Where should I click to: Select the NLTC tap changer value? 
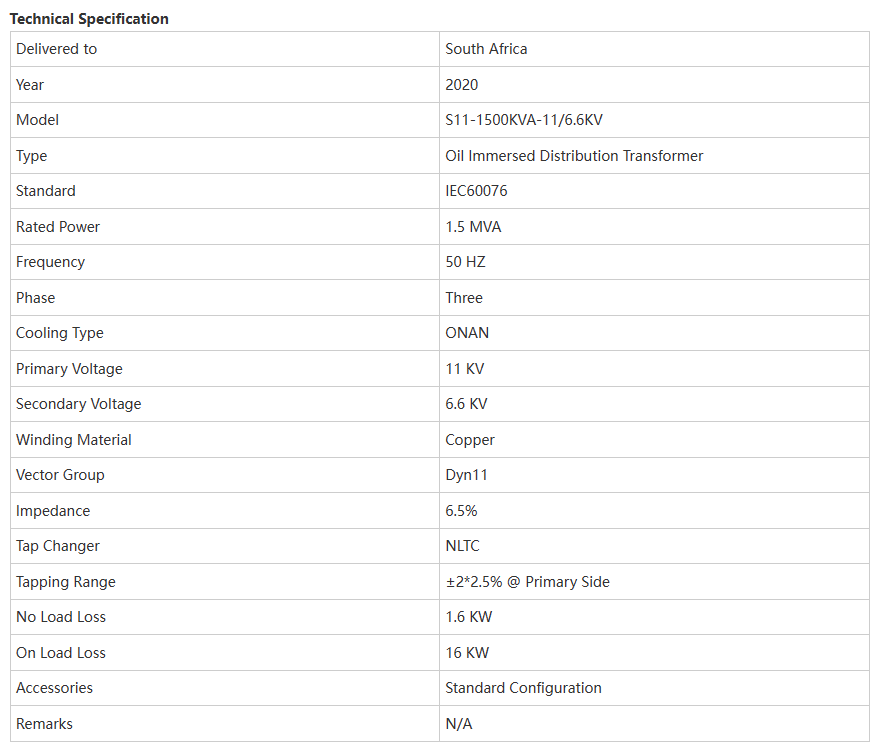click(462, 546)
